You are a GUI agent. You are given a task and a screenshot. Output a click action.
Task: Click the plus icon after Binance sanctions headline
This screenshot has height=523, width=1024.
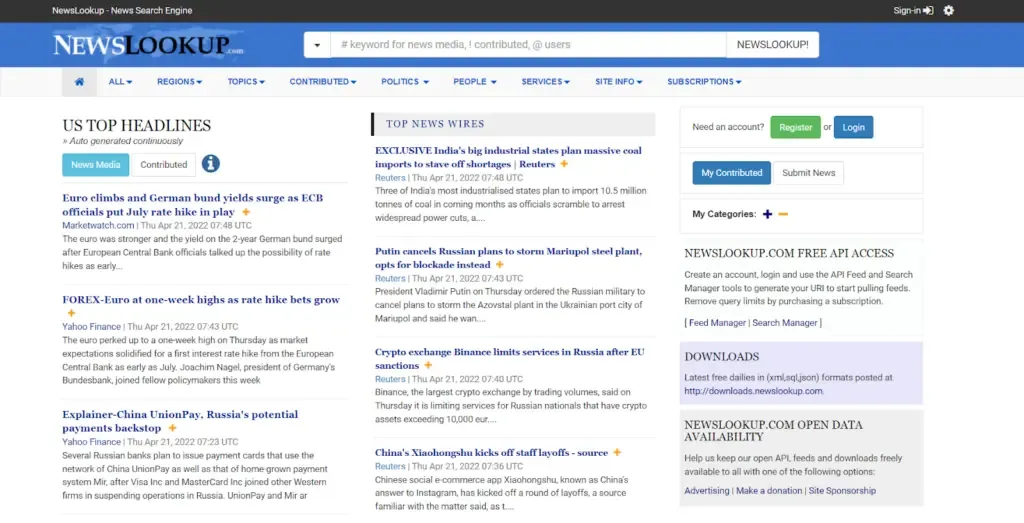pos(428,366)
